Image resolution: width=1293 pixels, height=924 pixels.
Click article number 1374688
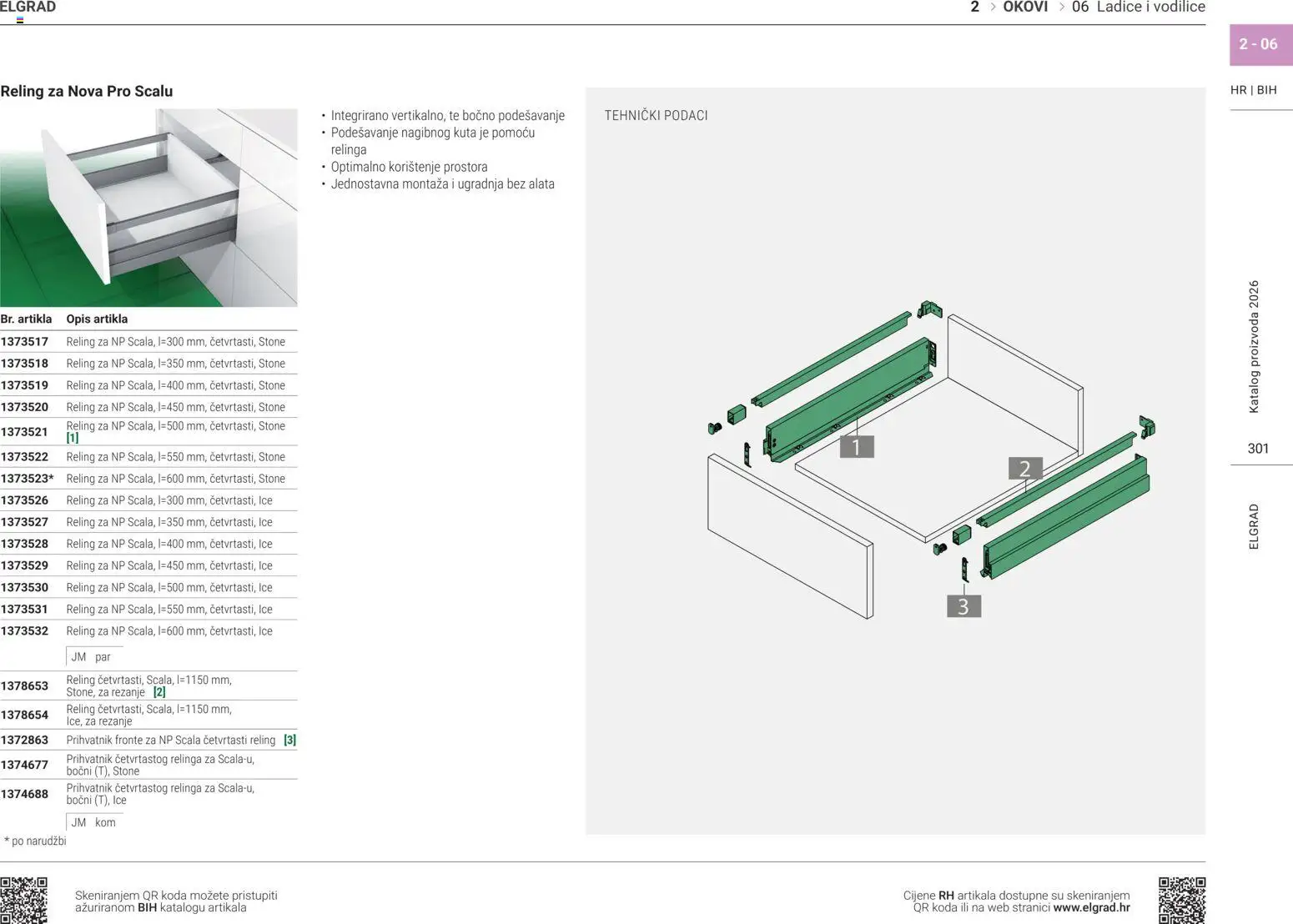pos(25,794)
